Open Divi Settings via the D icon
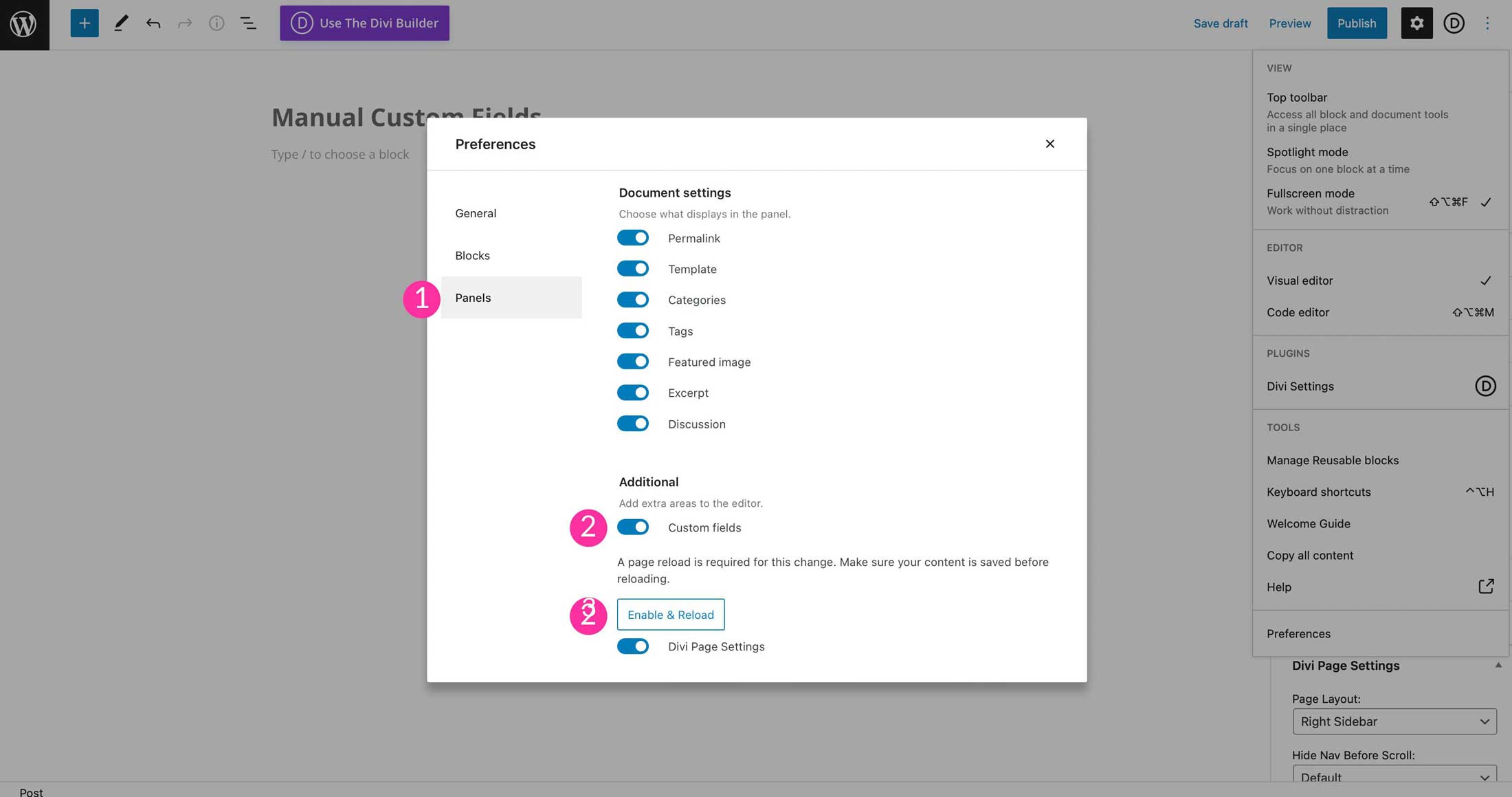This screenshot has width=1512, height=797. (x=1485, y=386)
